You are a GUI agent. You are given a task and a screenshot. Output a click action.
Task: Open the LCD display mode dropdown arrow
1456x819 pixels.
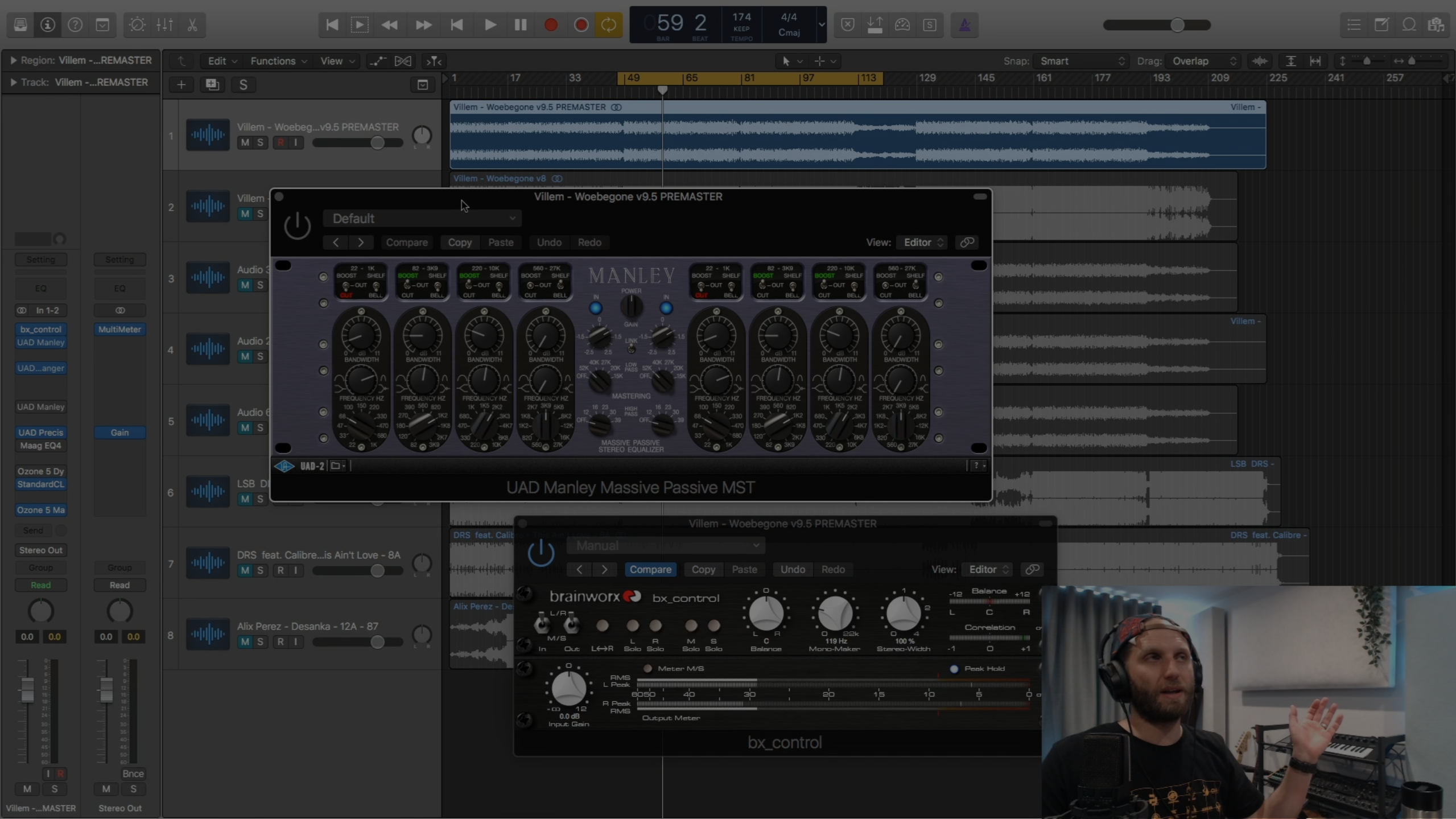click(821, 25)
